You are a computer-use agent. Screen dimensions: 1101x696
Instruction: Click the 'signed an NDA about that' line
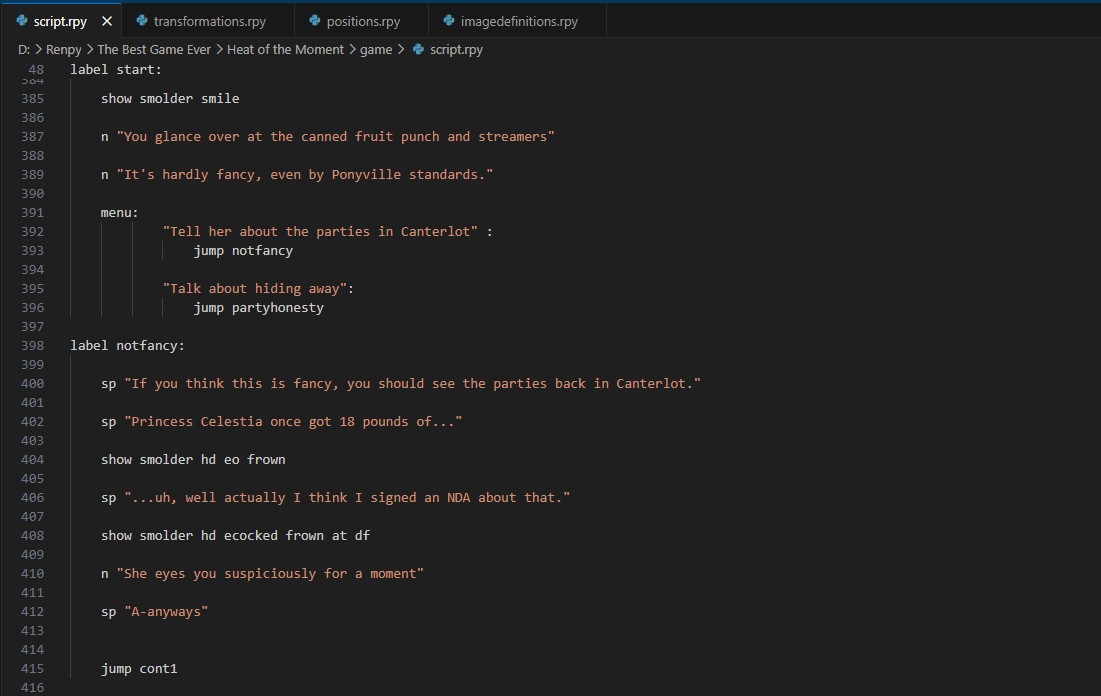[335, 497]
